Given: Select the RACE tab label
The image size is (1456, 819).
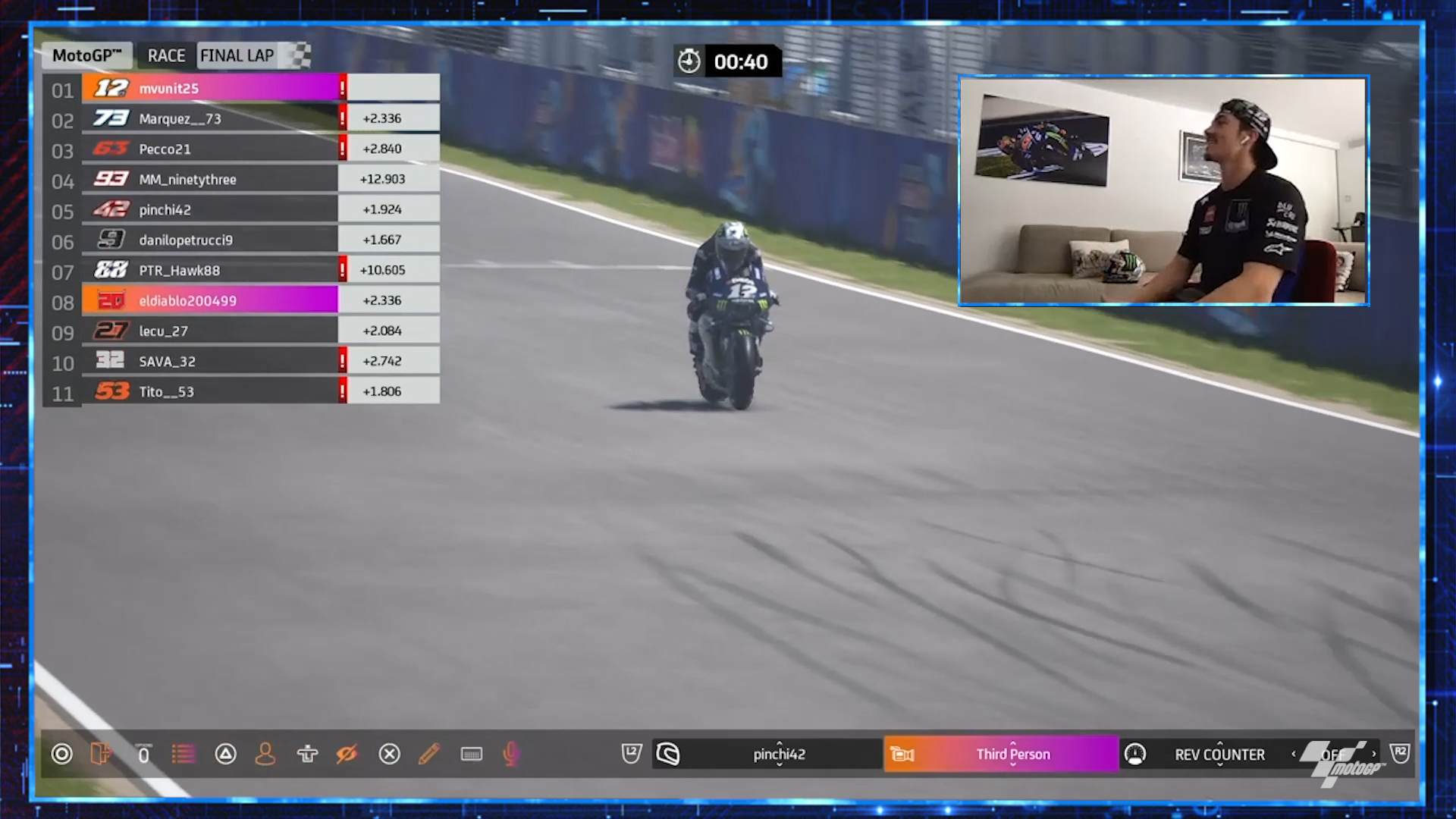Looking at the screenshot, I should tap(166, 55).
